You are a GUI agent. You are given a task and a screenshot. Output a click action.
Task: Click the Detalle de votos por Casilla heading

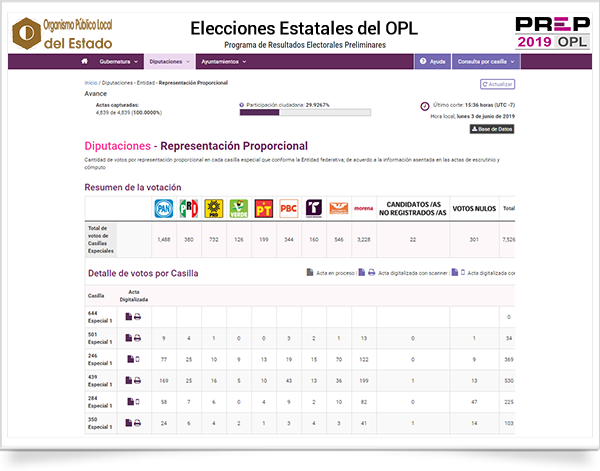tap(143, 273)
